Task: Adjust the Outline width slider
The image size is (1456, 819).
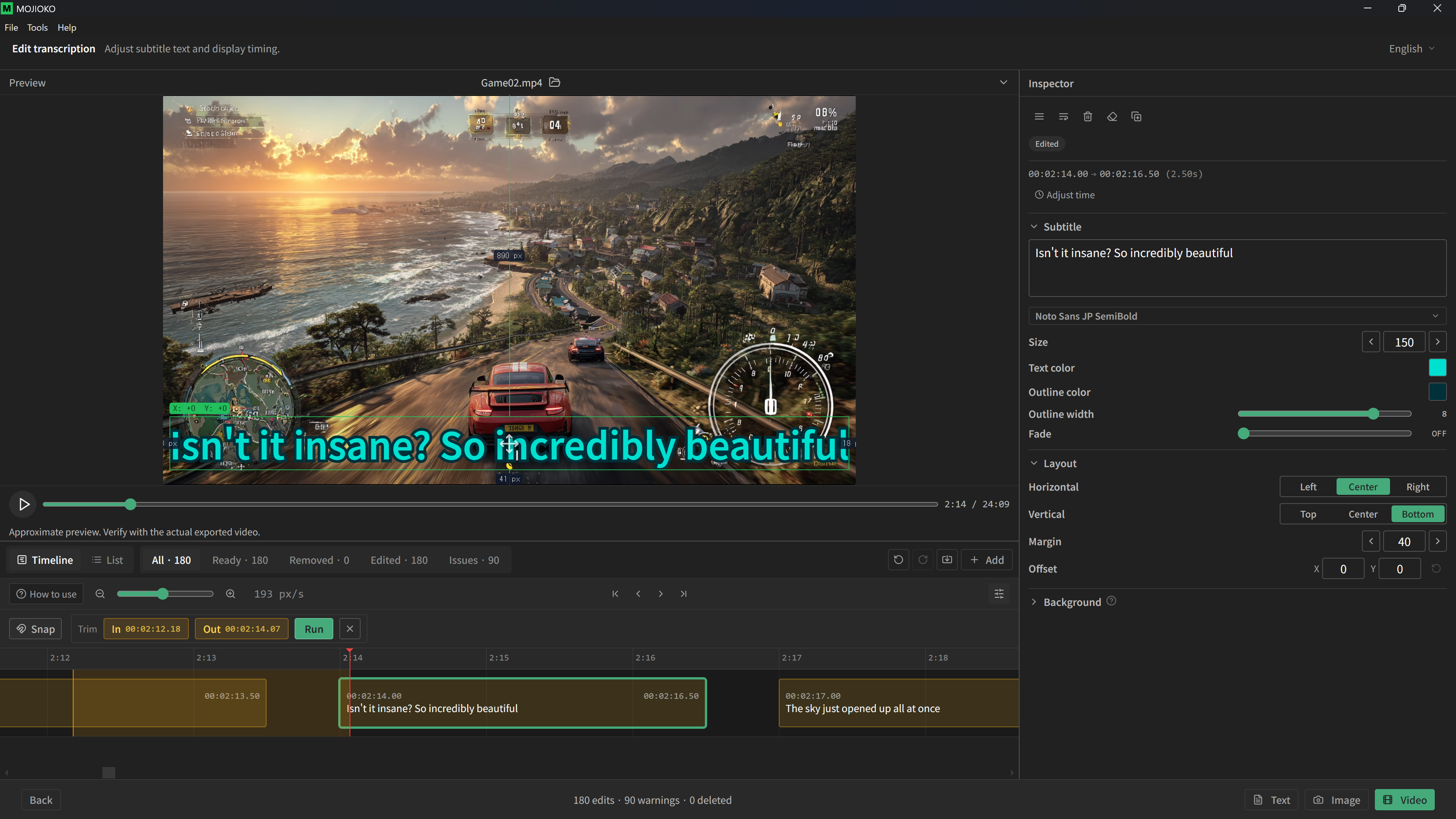Action: [x=1324, y=414]
